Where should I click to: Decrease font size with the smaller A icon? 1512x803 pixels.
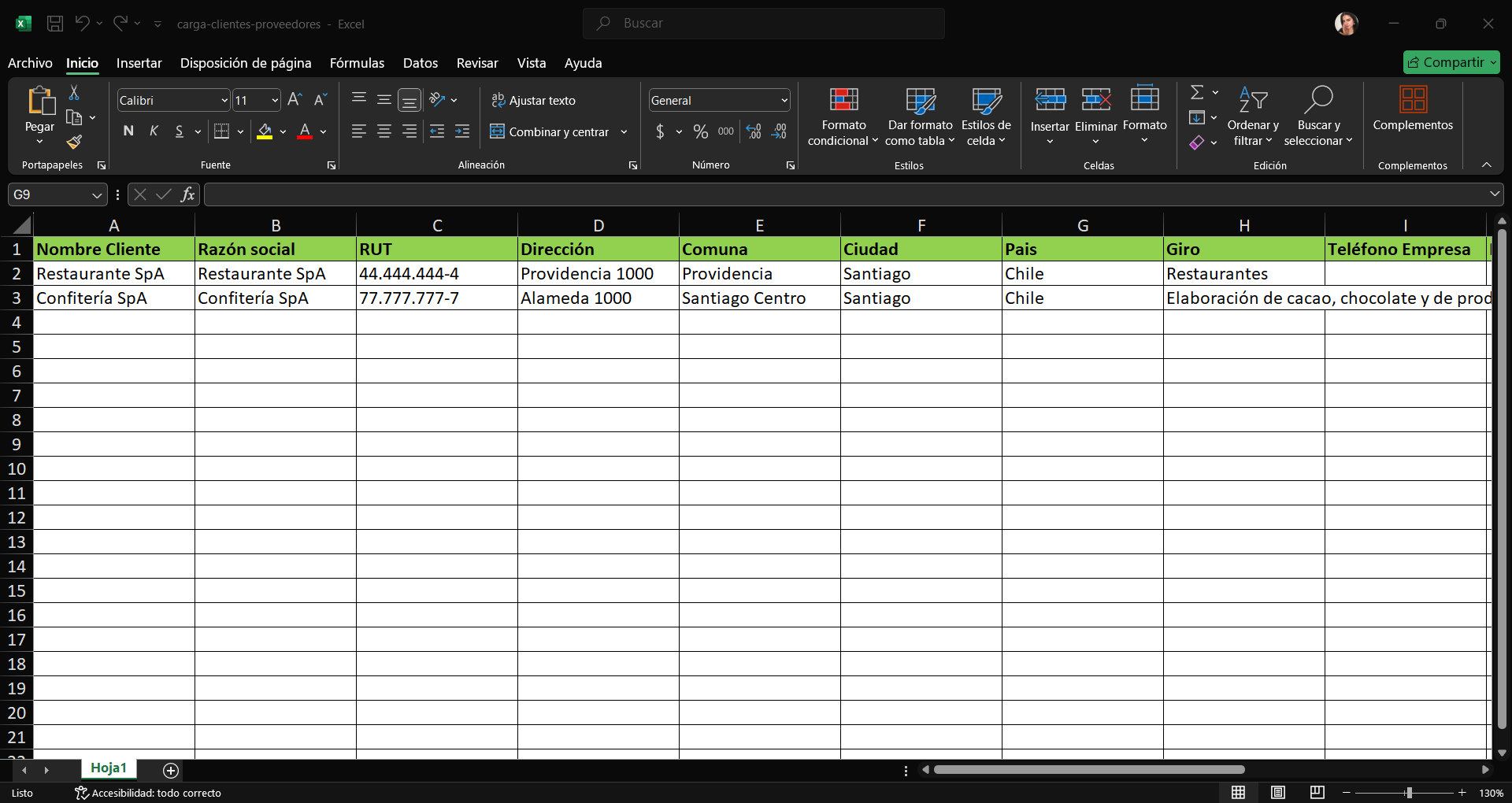point(320,100)
